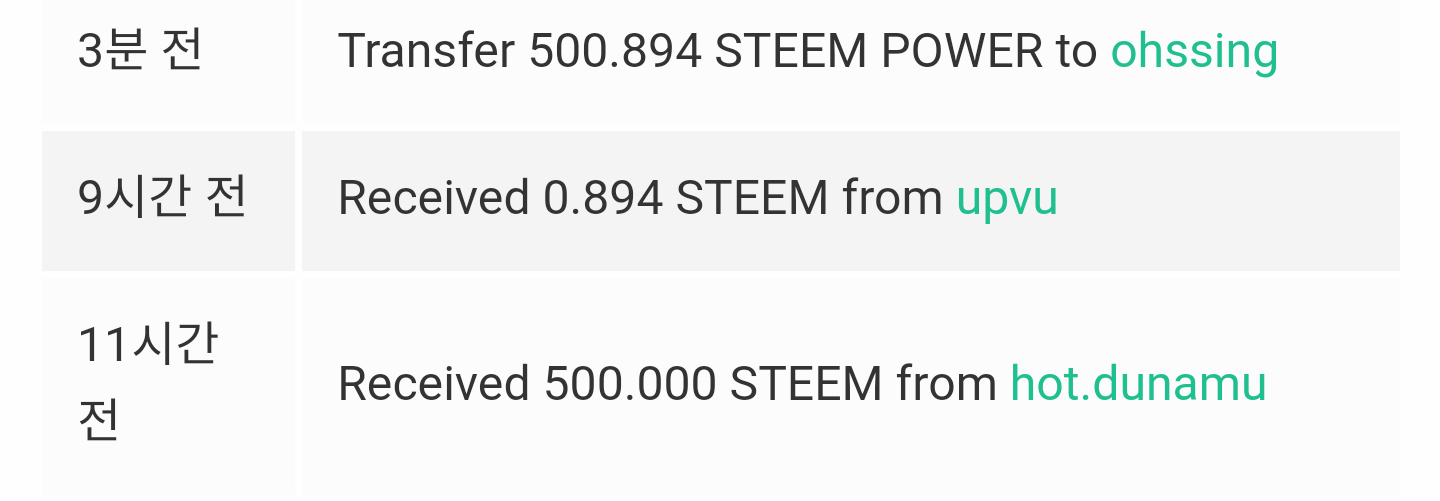Click the word 'from' before hot.dunamu
Screen dimensions: 1440x501
[x=947, y=384]
